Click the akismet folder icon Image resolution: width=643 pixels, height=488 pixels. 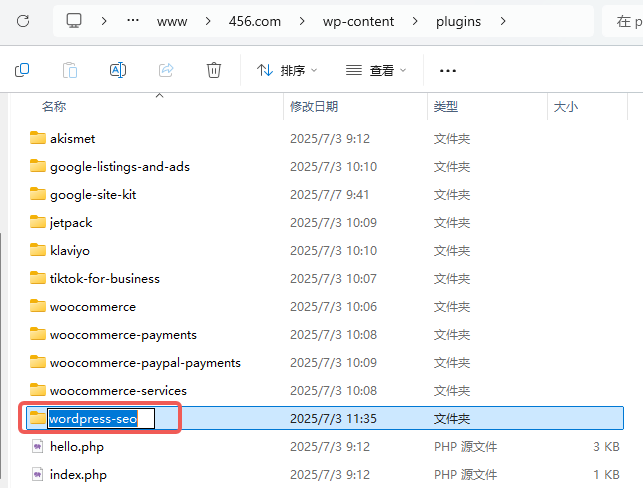[x=38, y=138]
